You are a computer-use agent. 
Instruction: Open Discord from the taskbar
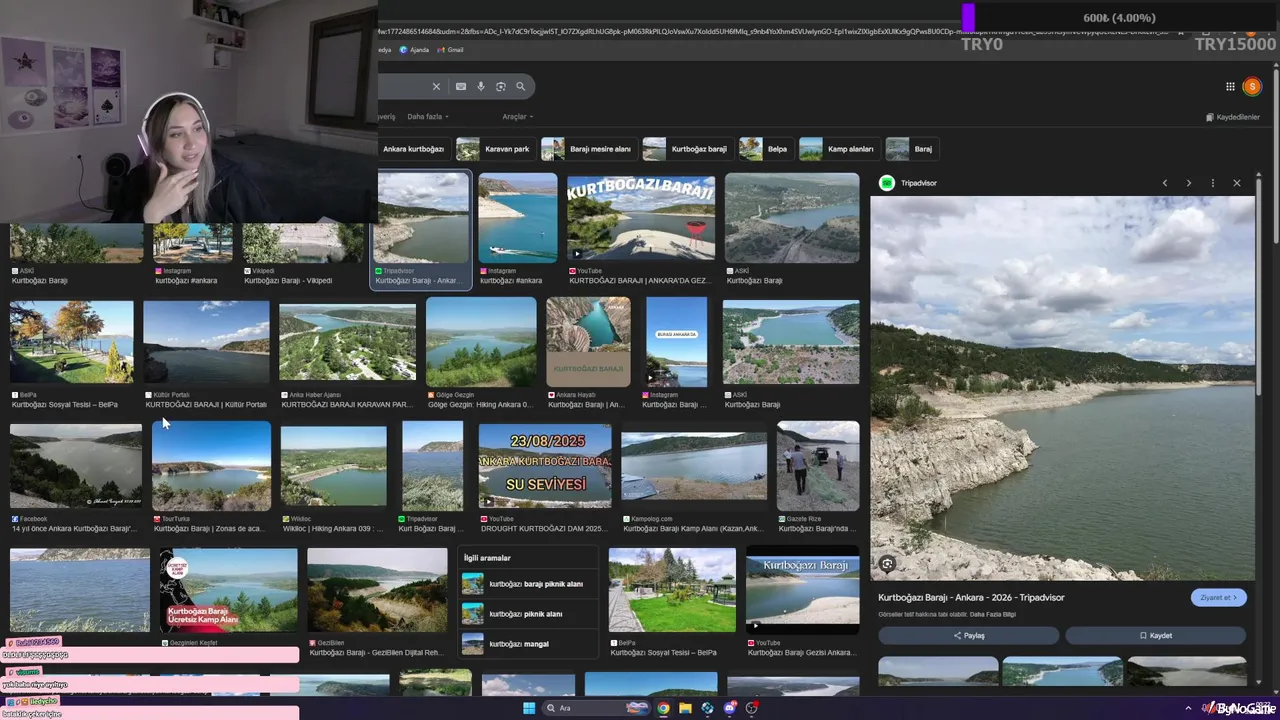click(730, 708)
